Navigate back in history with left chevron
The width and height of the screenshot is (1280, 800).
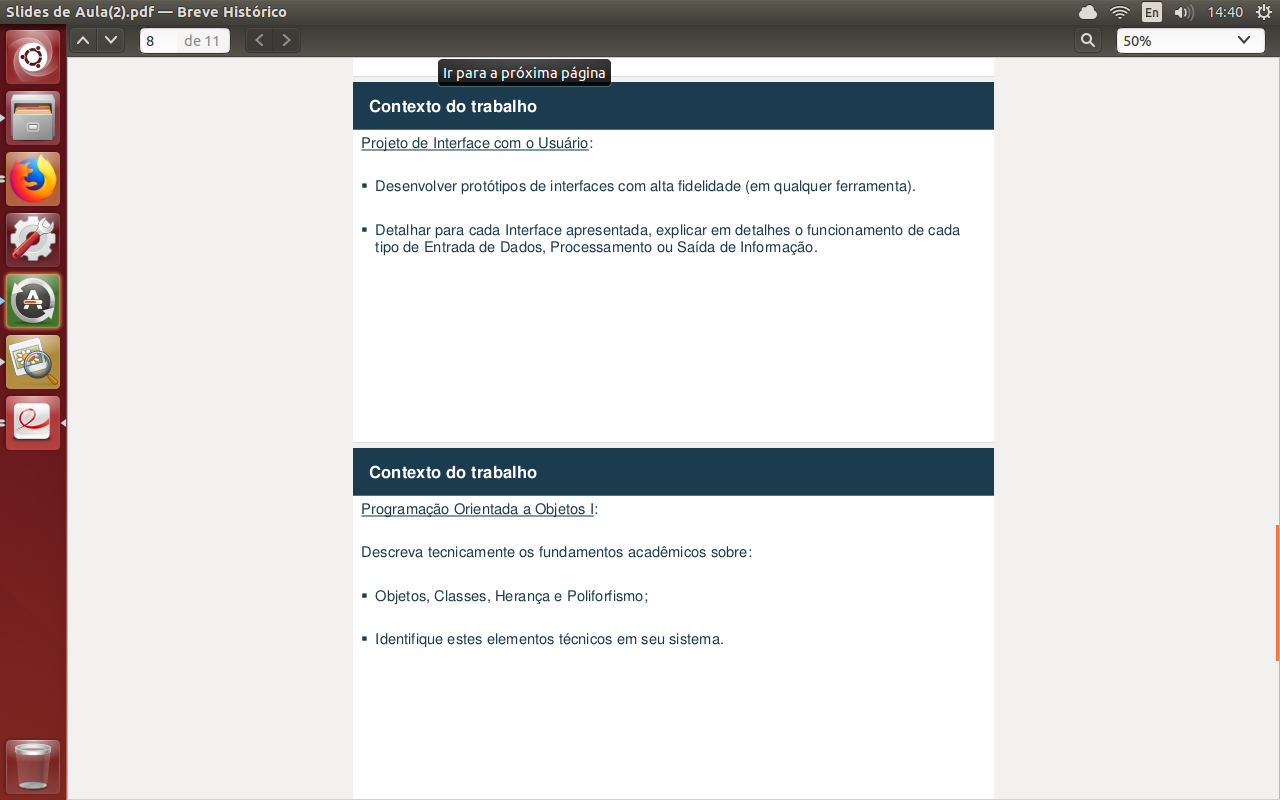(260, 41)
